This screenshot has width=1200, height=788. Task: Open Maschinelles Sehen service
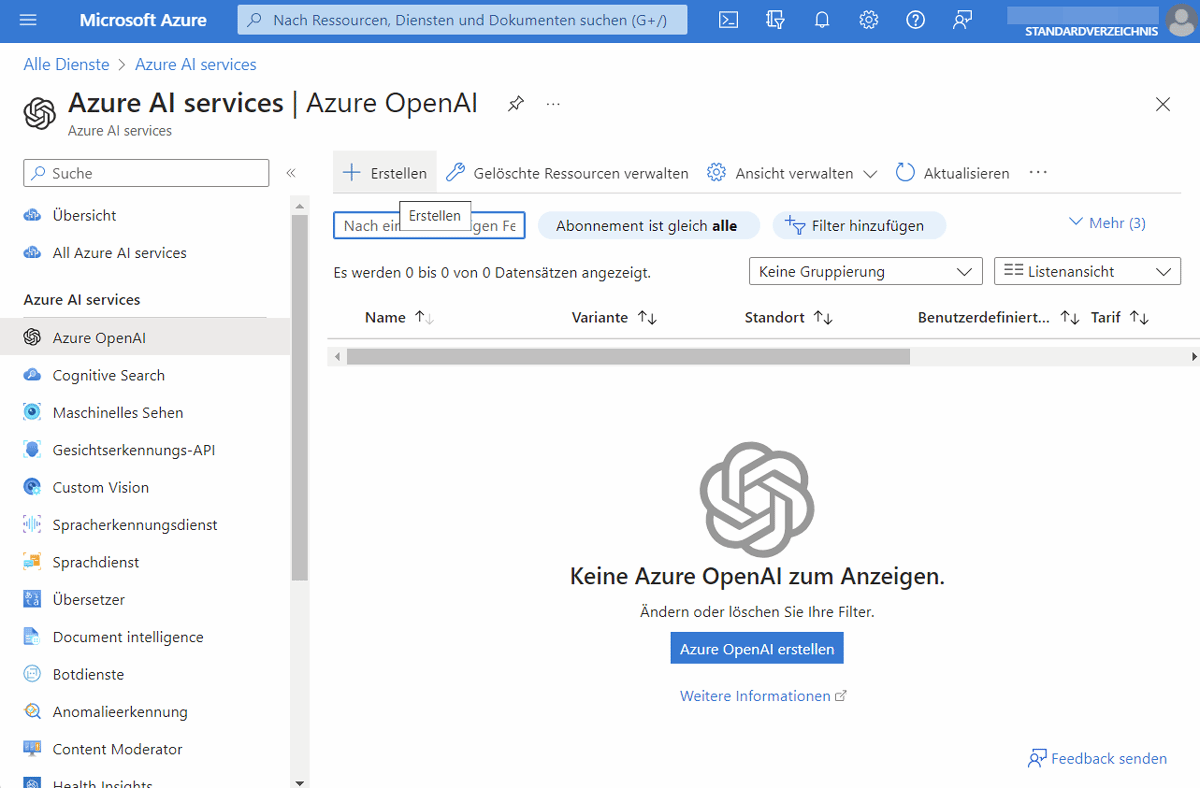point(117,412)
